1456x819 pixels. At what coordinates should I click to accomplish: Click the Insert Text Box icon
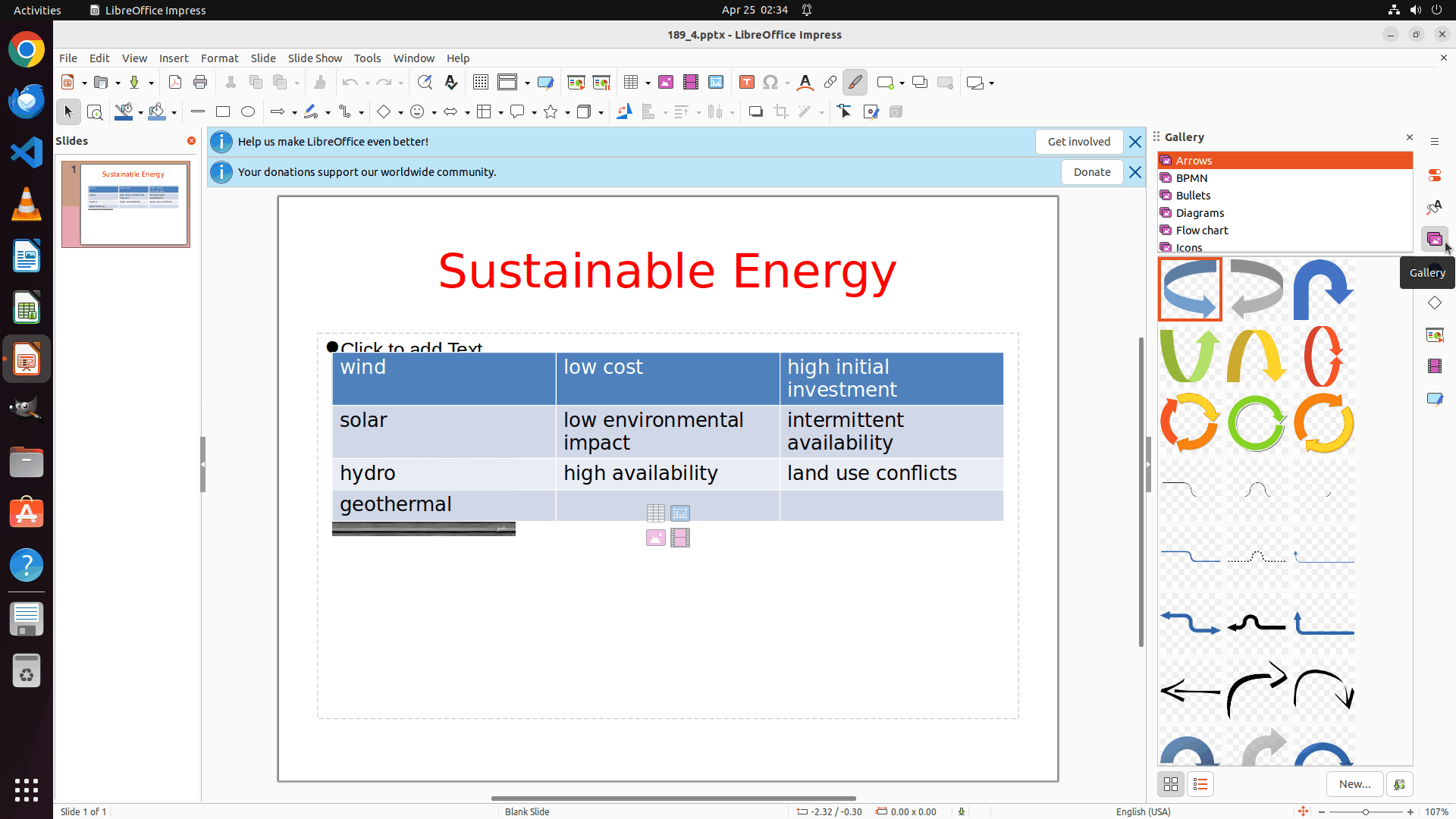tap(747, 83)
